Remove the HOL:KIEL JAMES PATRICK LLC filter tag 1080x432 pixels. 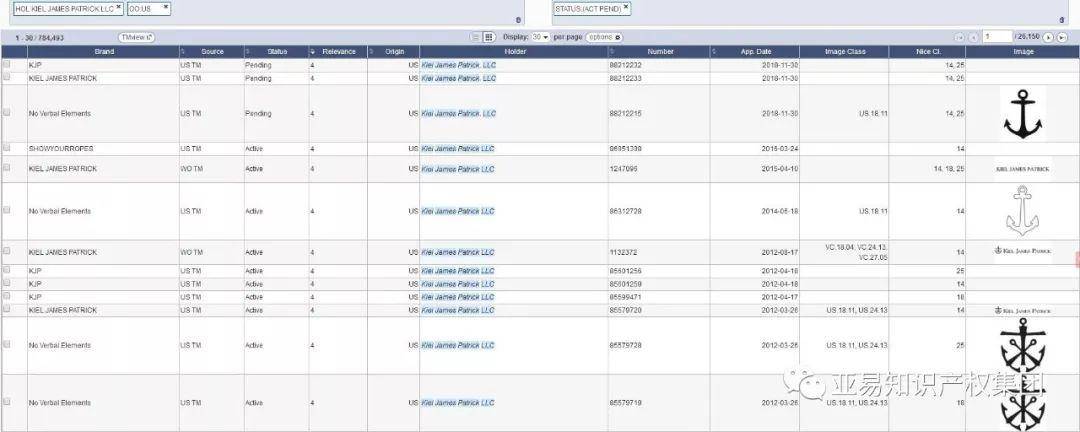pos(118,7)
